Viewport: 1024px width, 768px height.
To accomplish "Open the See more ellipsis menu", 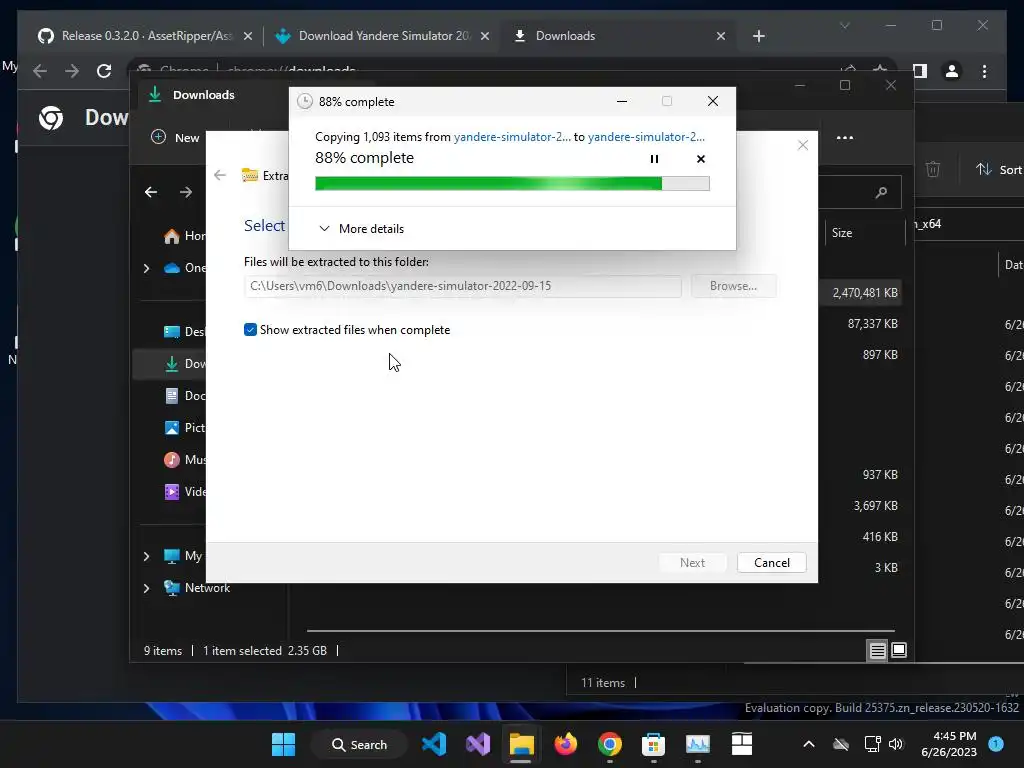I will (844, 138).
